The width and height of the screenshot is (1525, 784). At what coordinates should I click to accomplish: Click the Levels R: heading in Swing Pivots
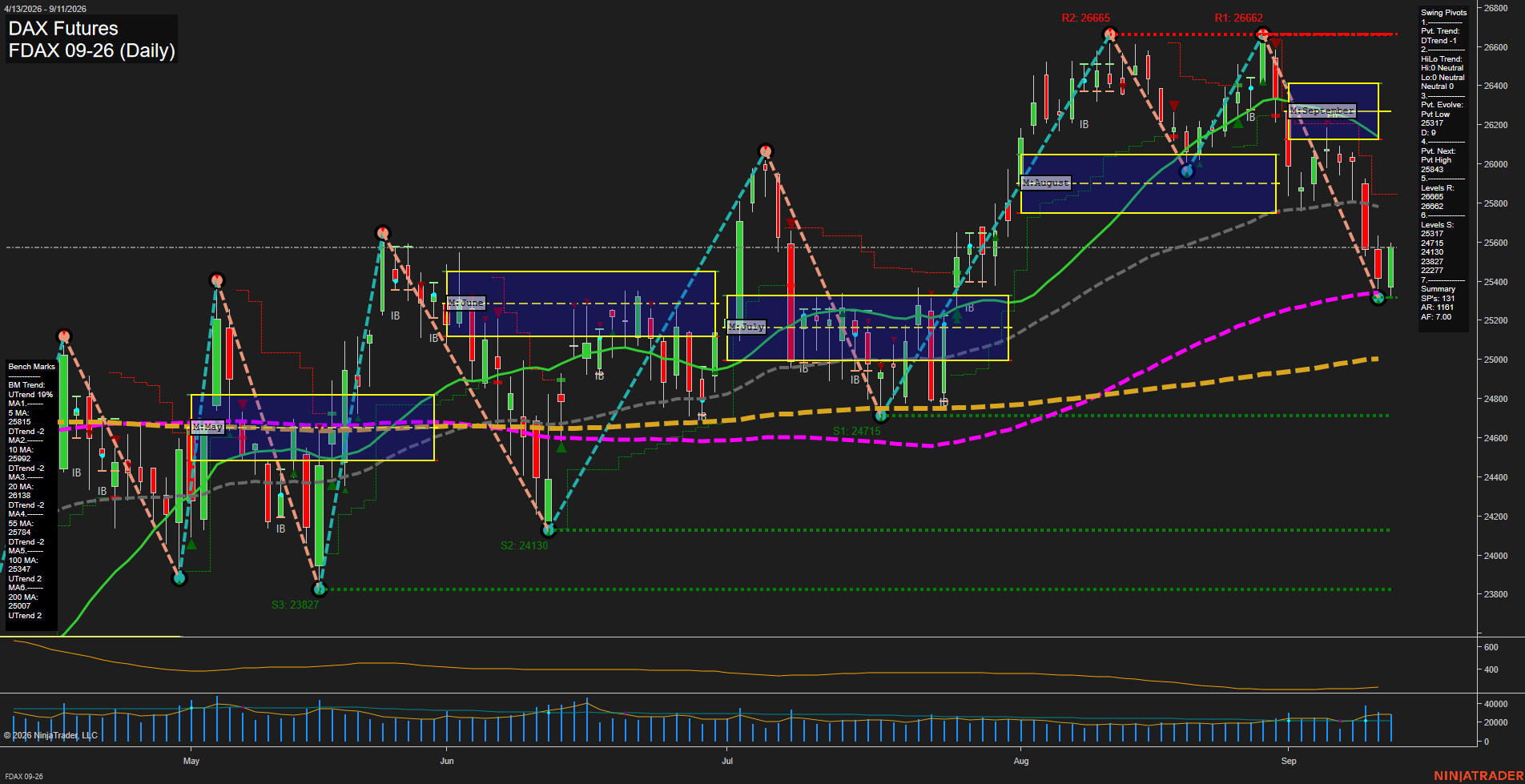tap(1437, 188)
